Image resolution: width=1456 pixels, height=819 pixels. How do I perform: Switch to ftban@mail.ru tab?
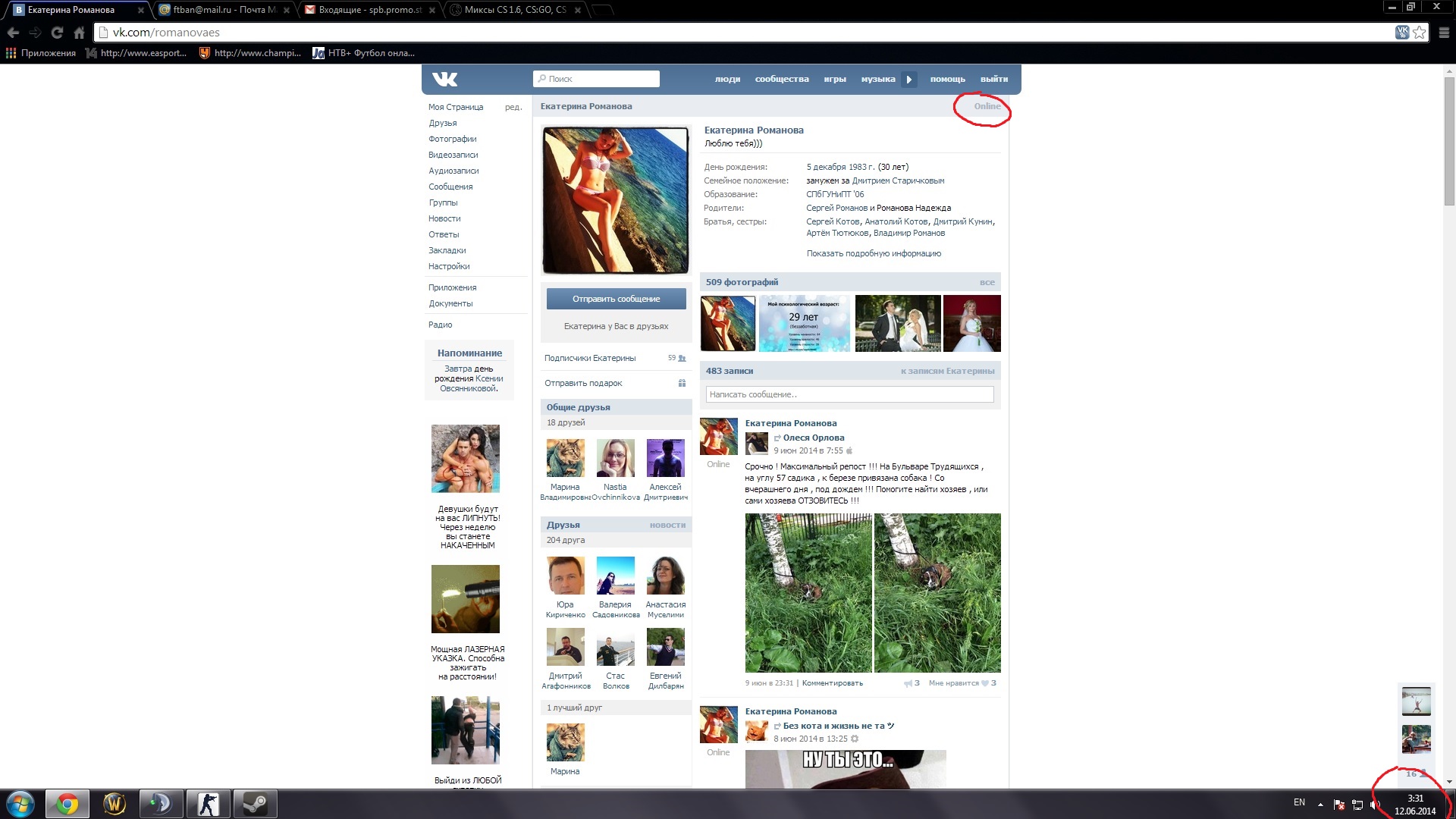tap(224, 10)
